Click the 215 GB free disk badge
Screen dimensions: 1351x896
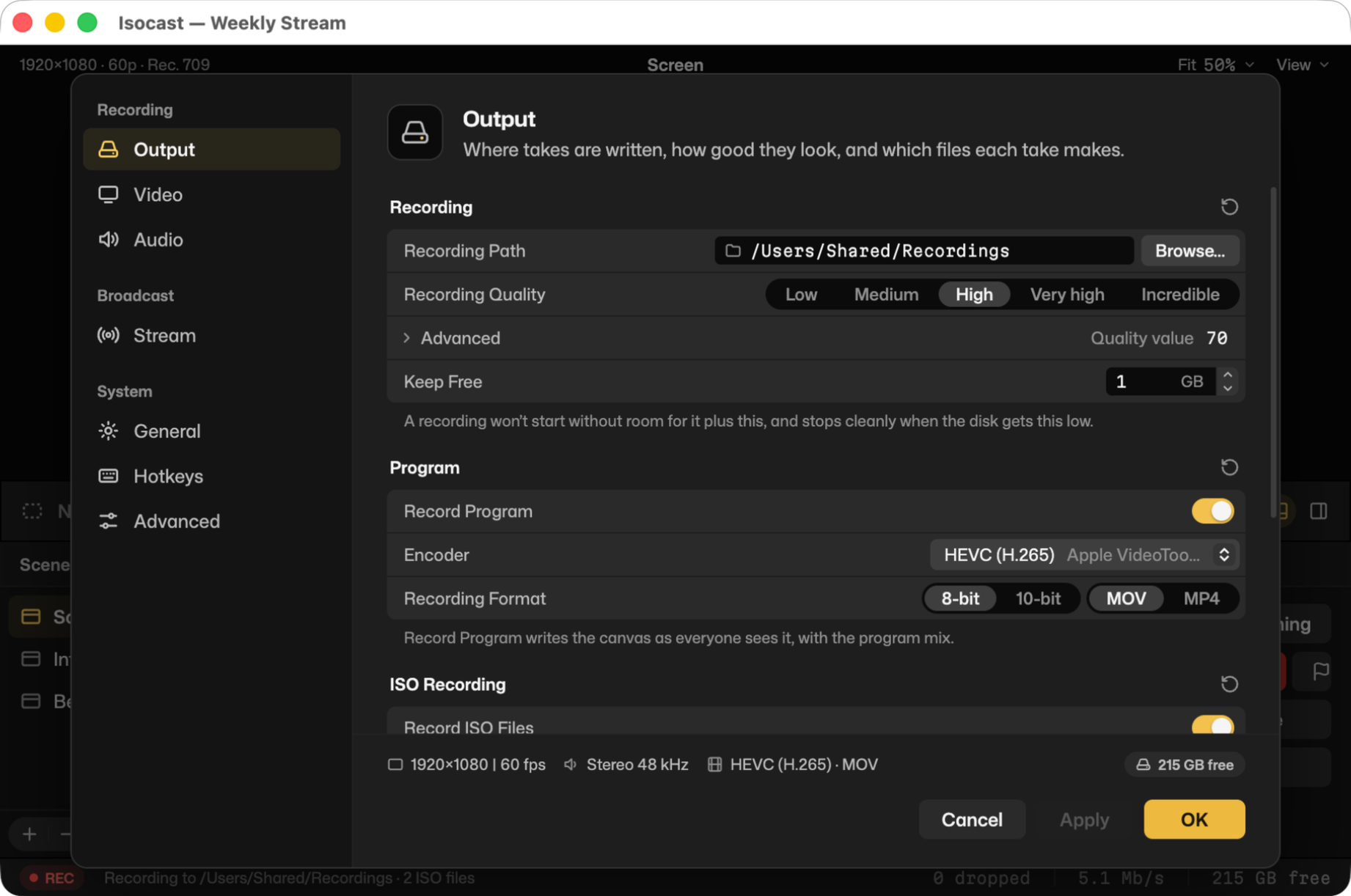coord(1185,765)
